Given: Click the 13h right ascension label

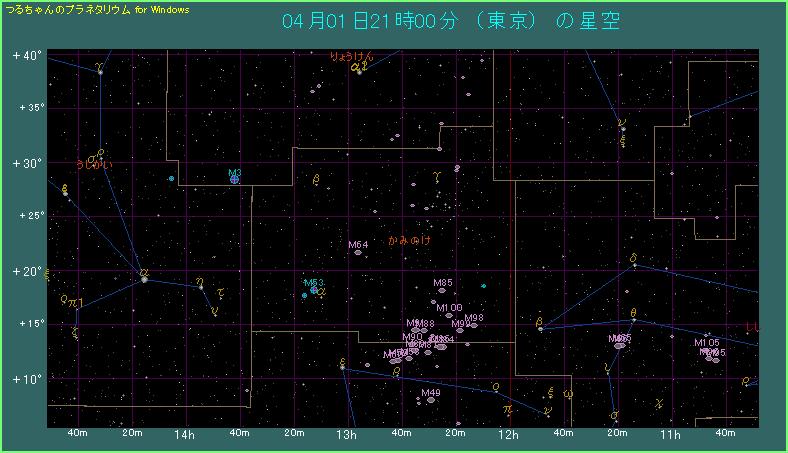Looking at the screenshot, I should tap(346, 435).
